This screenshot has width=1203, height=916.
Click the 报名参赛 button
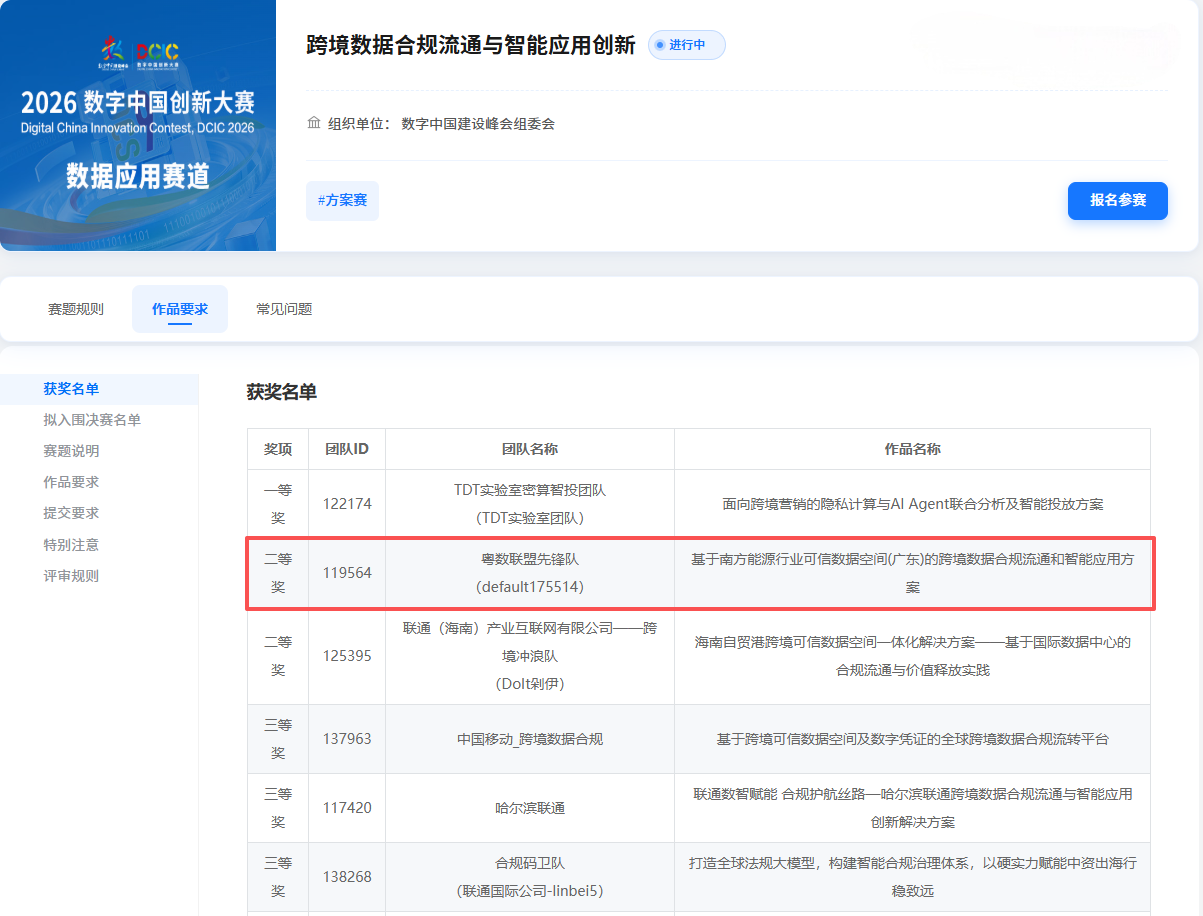pos(1118,200)
